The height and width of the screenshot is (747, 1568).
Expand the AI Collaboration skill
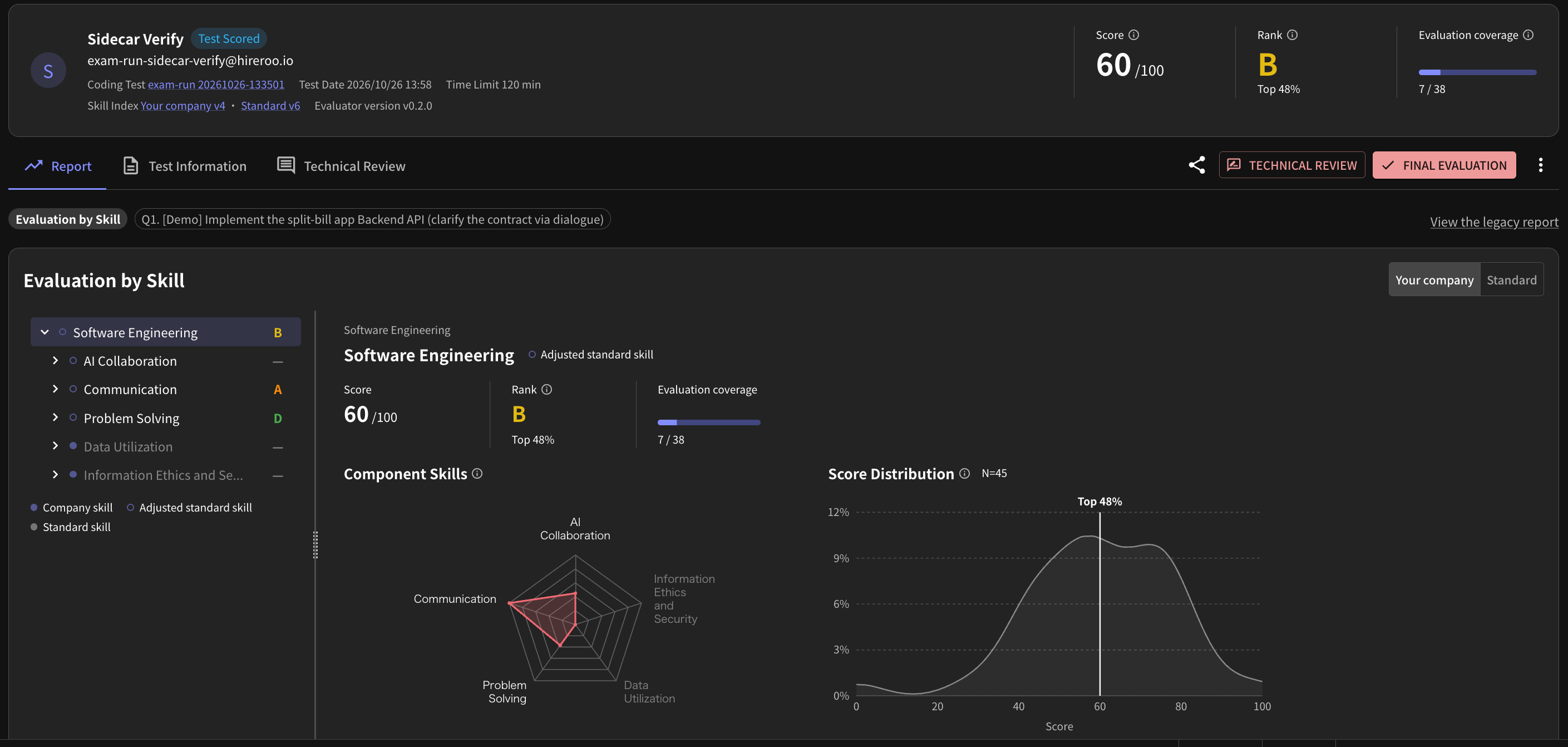pyautogui.click(x=55, y=360)
